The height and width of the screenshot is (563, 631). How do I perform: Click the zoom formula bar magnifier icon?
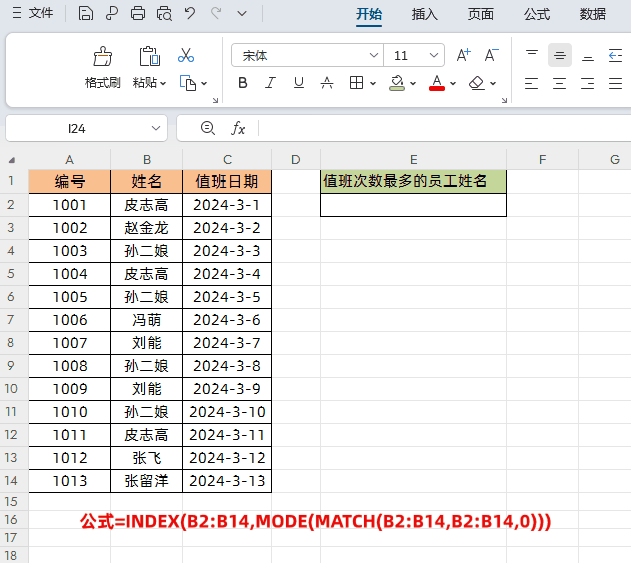pos(208,128)
